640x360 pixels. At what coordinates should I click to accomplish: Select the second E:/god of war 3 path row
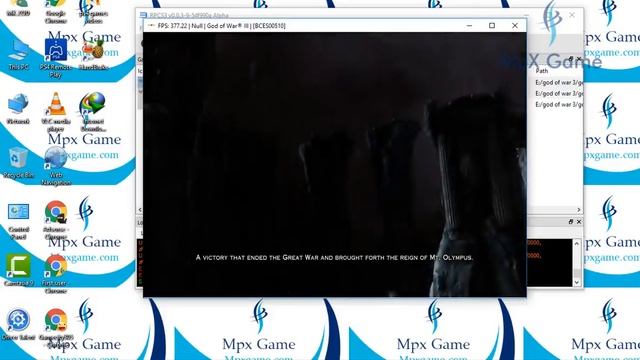pos(558,93)
